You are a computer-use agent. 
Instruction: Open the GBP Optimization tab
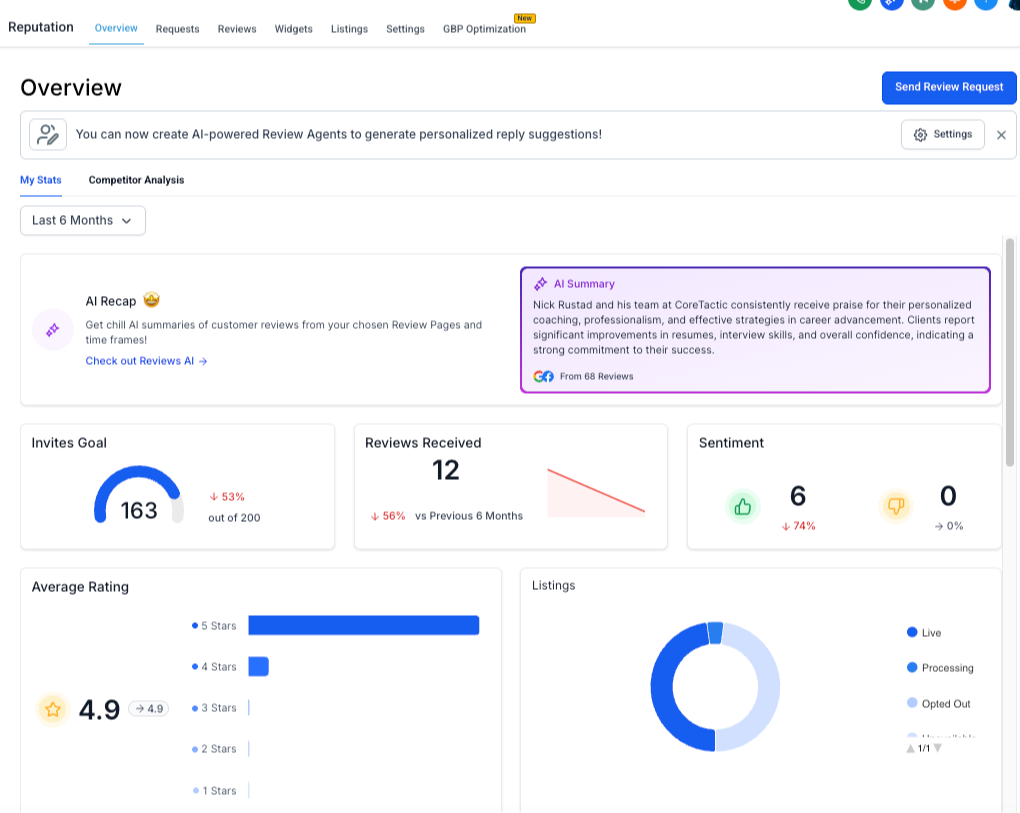pyautogui.click(x=484, y=29)
